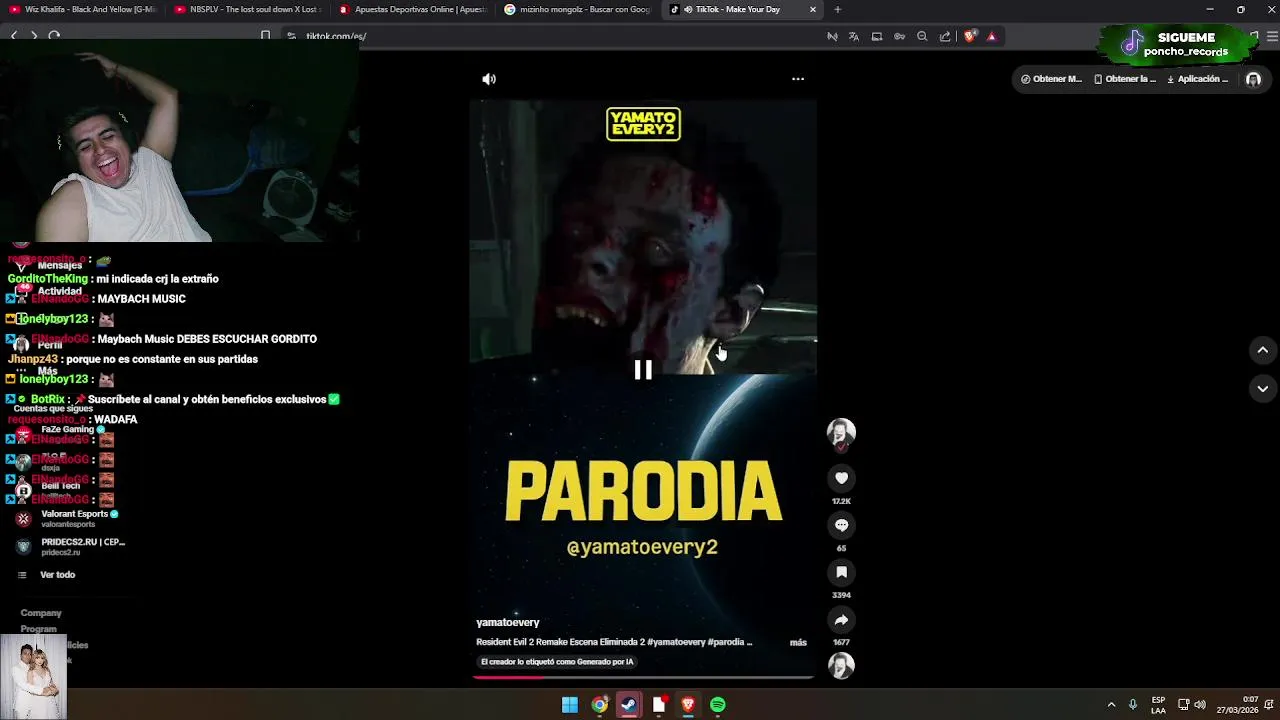Seek along the video progress bar
Image resolution: width=1280 pixels, height=720 pixels.
click(643, 677)
